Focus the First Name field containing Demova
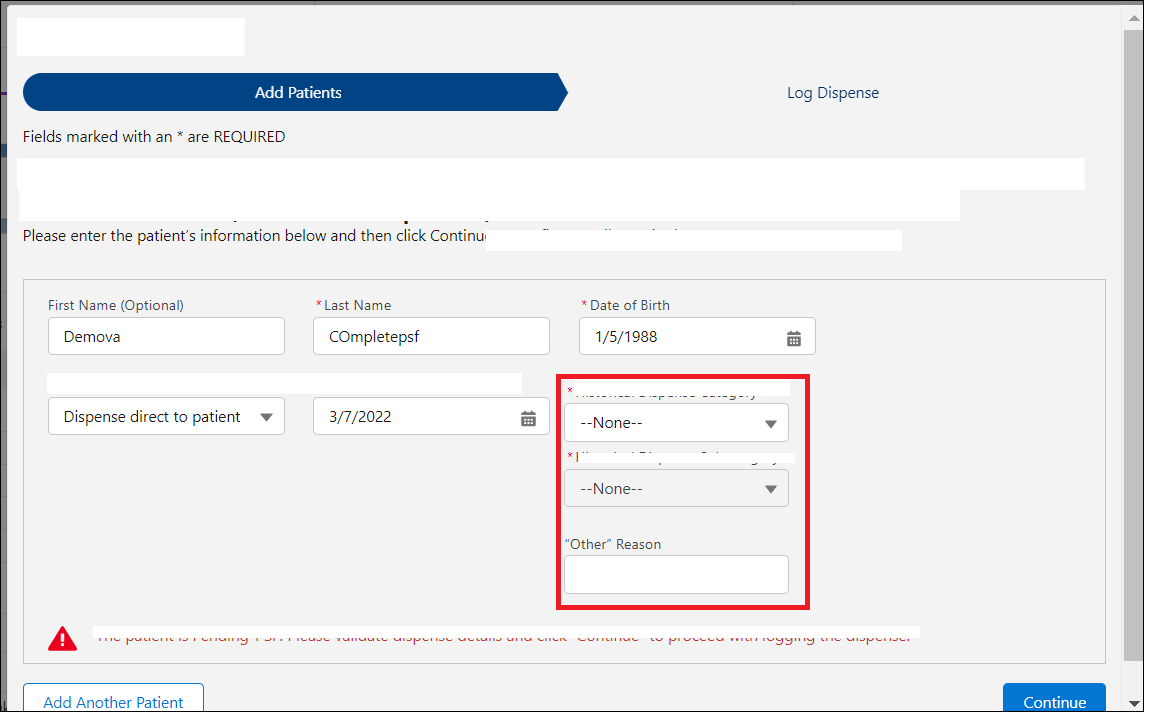The height and width of the screenshot is (712, 1152). coord(166,337)
